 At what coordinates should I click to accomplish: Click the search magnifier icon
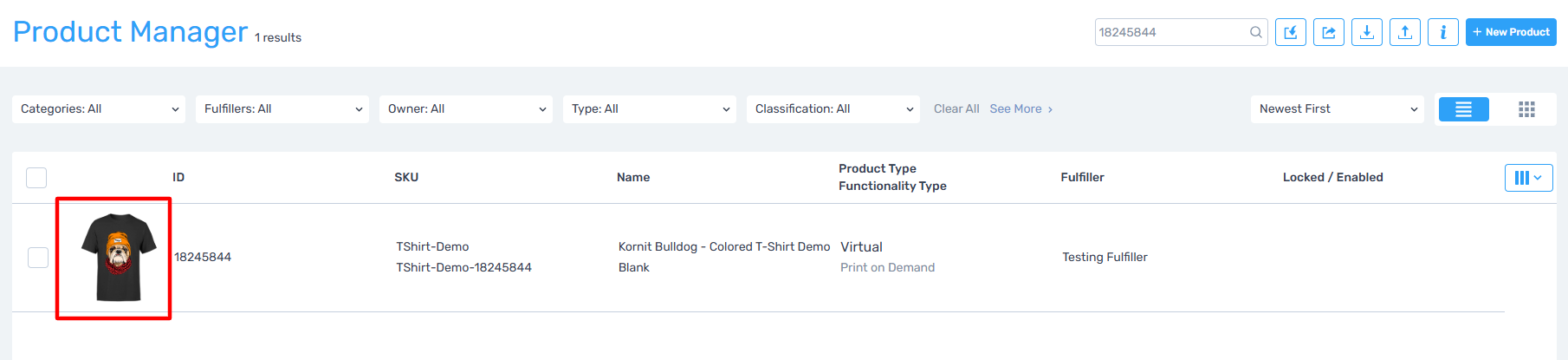[1255, 32]
